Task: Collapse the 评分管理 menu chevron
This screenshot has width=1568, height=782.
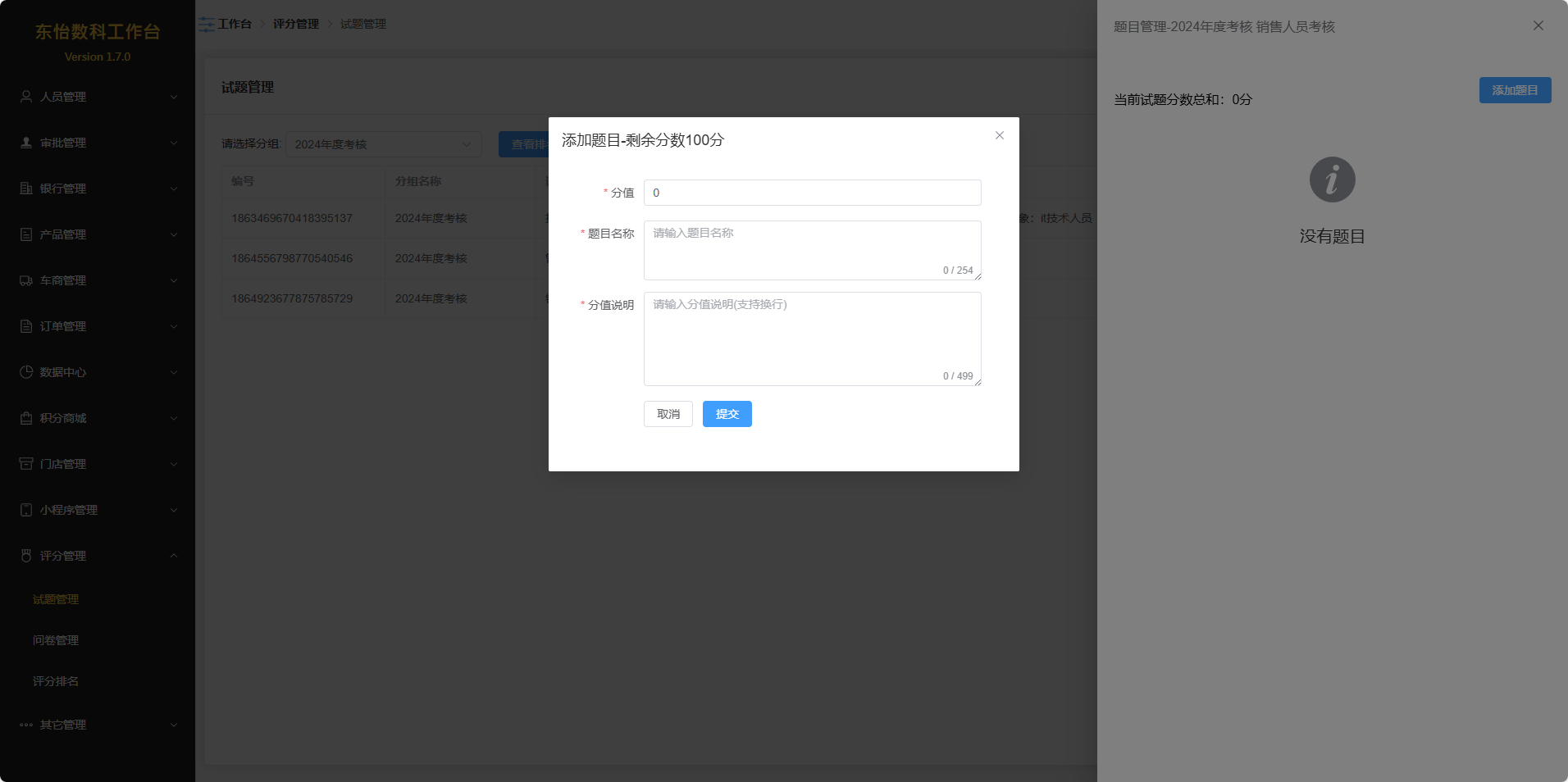Action: pos(173,556)
